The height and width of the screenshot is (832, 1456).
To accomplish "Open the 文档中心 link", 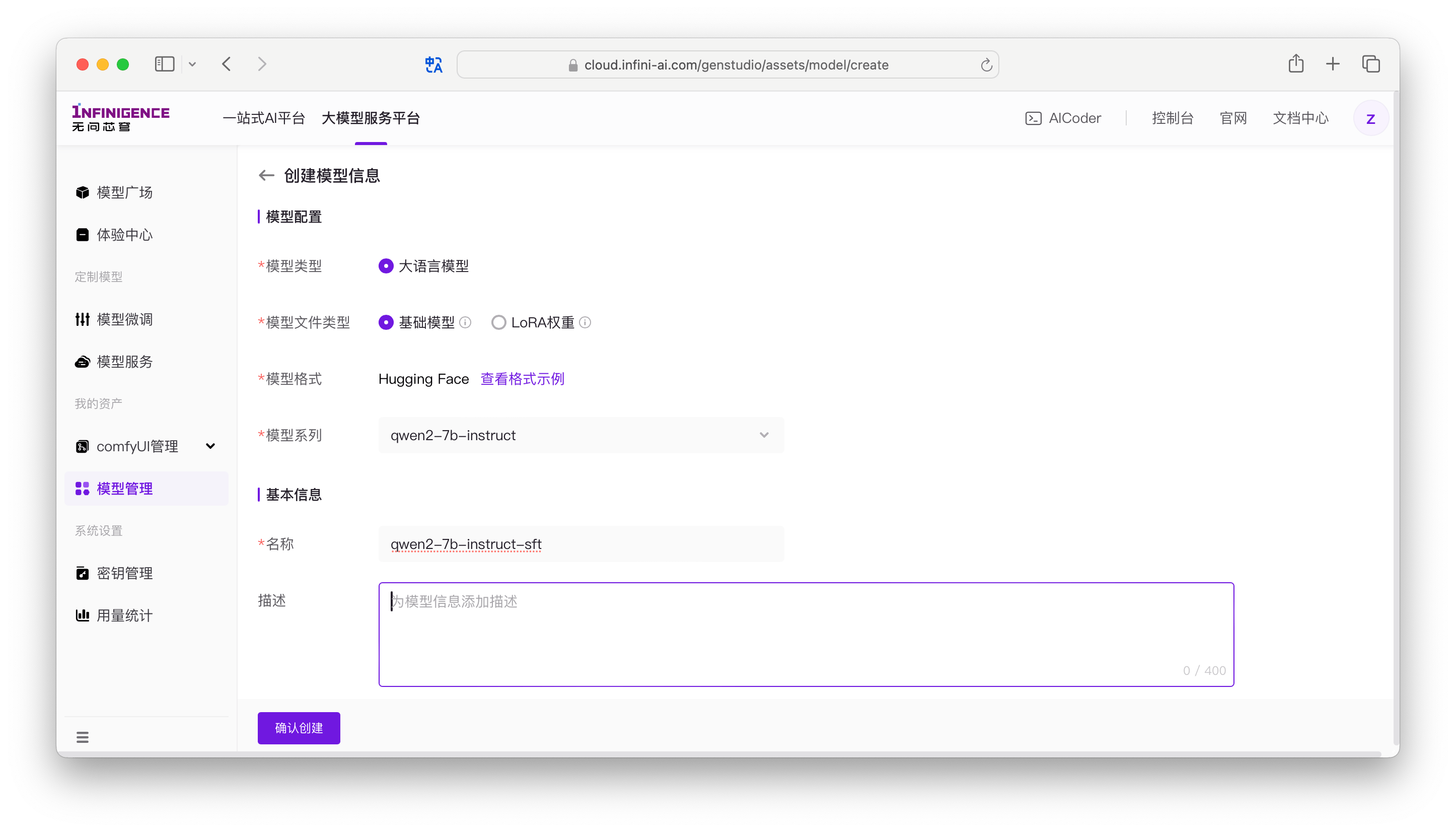I will tap(1300, 118).
